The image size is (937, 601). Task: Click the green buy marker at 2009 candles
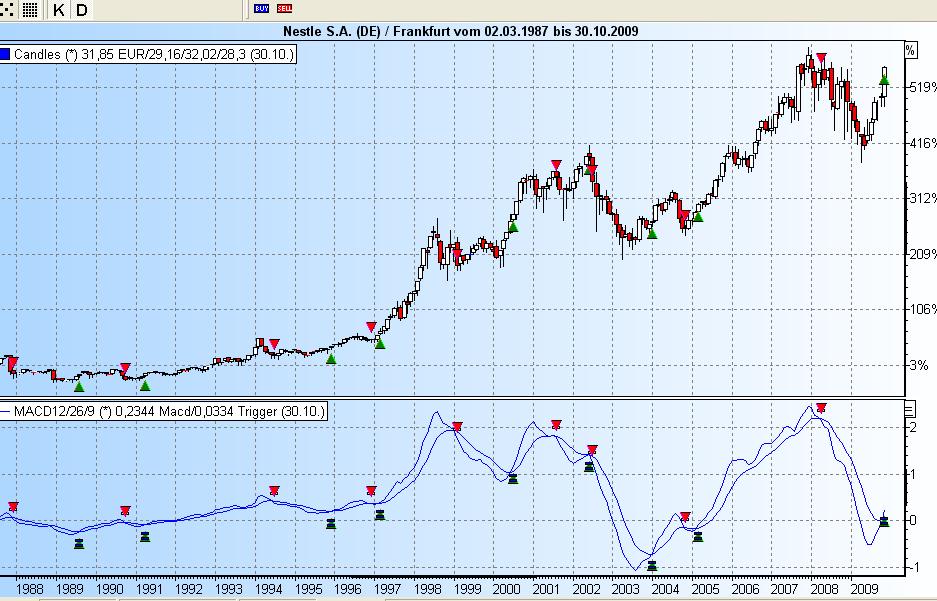(884, 80)
